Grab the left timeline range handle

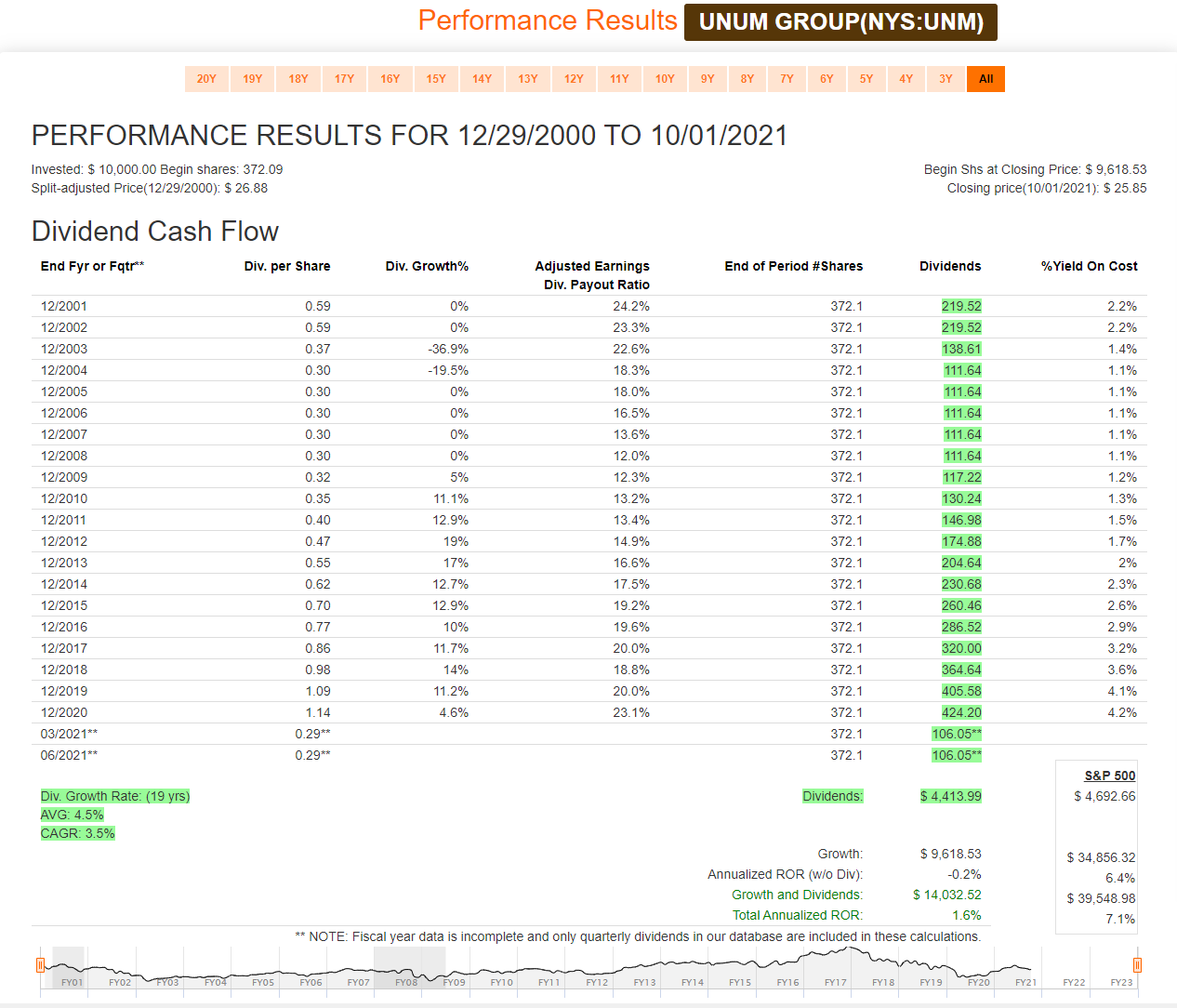41,964
